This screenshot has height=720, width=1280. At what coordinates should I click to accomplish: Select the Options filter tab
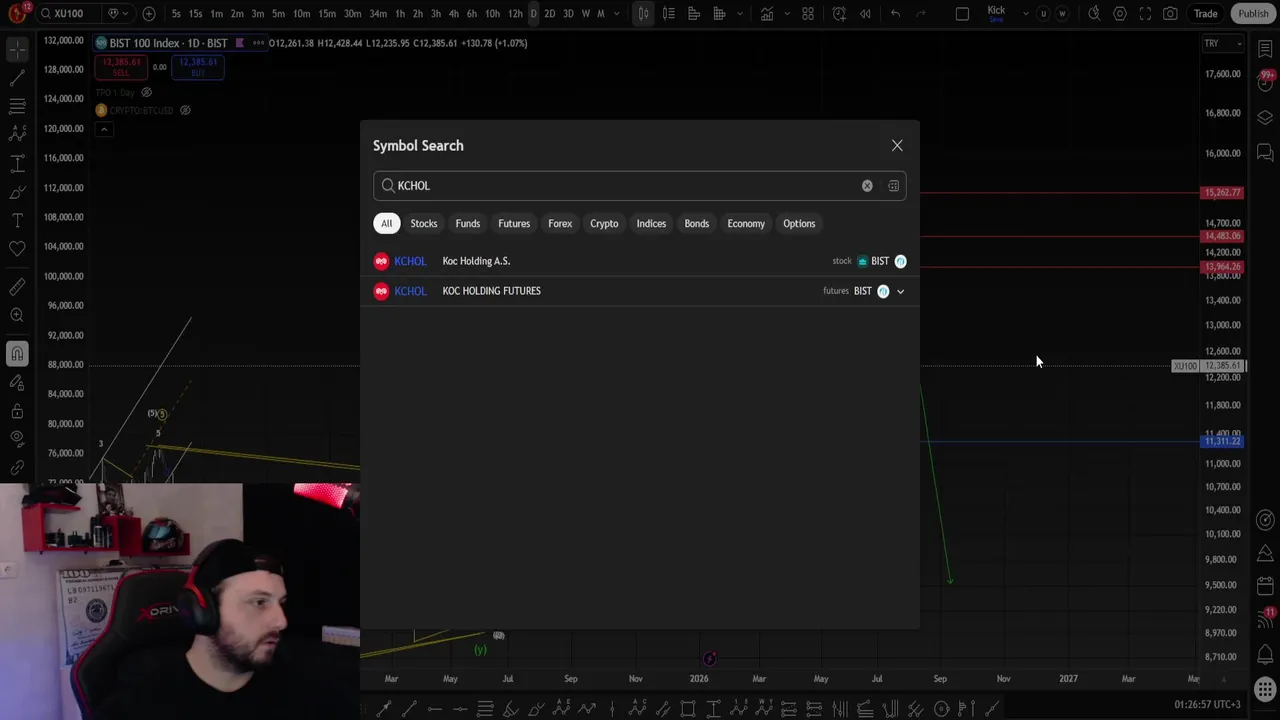click(x=799, y=224)
